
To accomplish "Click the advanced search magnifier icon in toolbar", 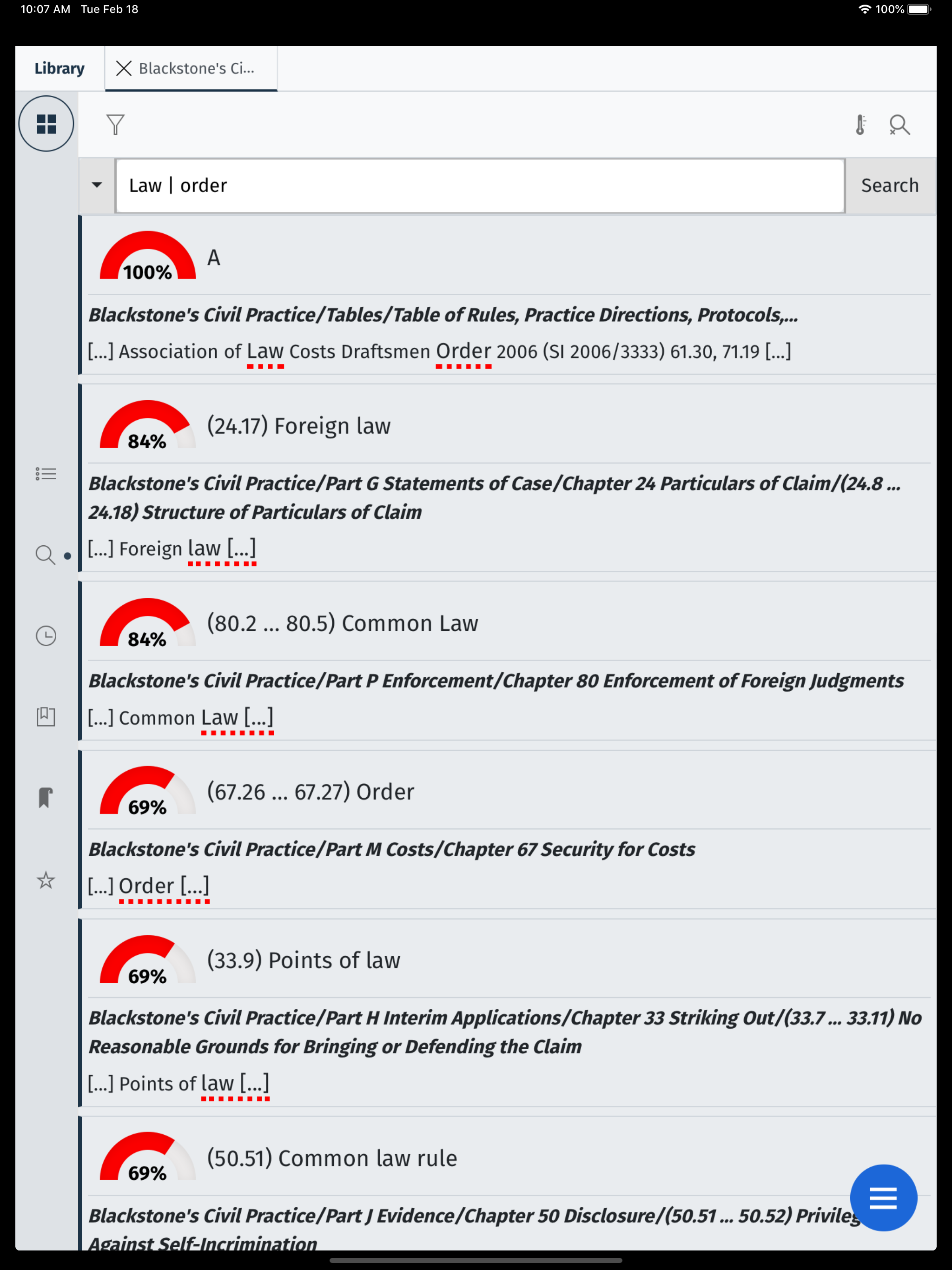I will pos(899,125).
